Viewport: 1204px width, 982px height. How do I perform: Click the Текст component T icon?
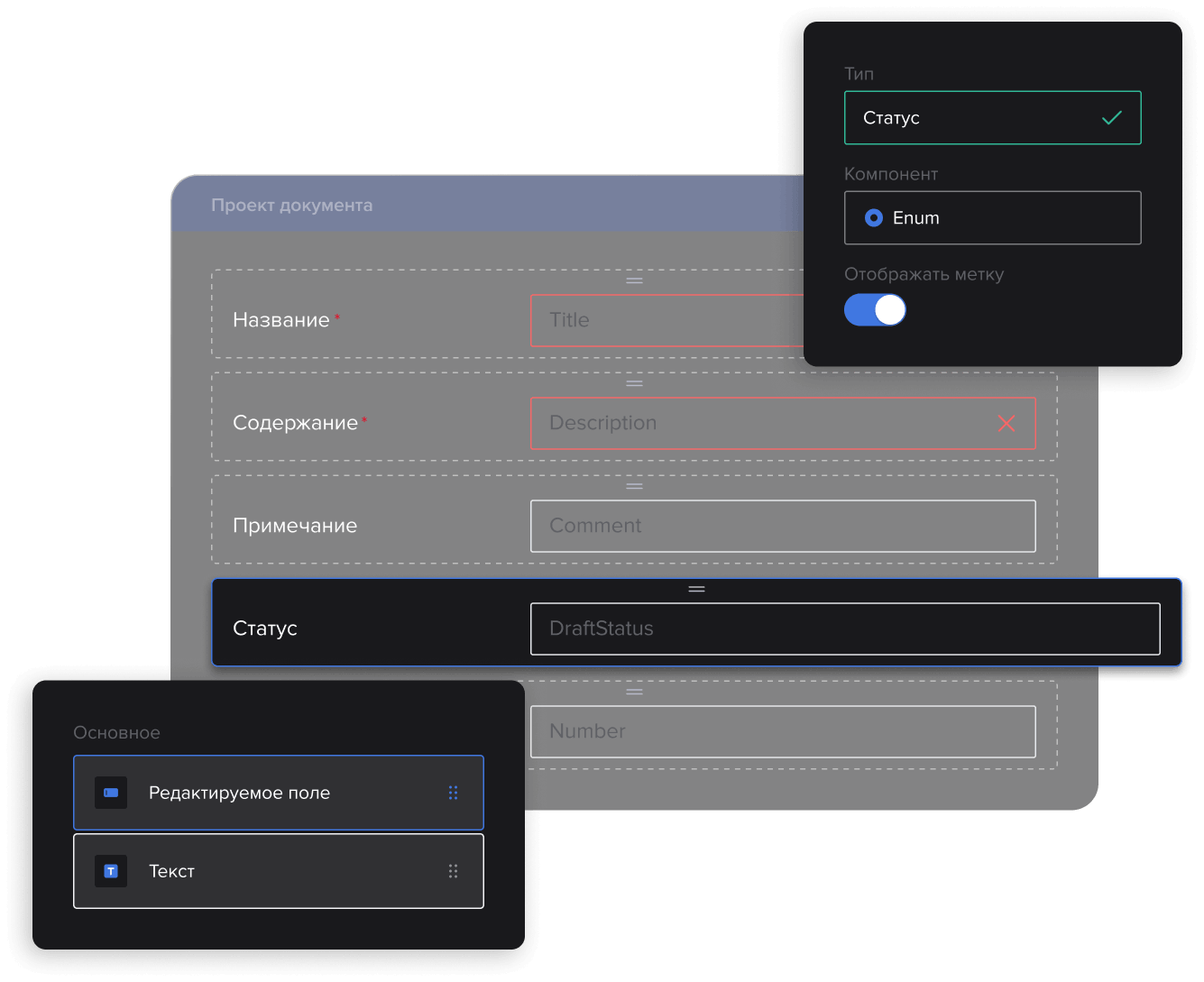click(x=111, y=871)
